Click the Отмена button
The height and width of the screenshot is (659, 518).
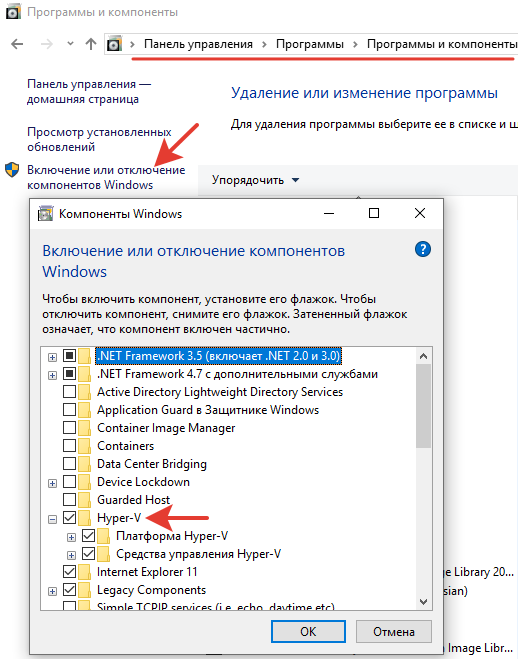(x=394, y=632)
